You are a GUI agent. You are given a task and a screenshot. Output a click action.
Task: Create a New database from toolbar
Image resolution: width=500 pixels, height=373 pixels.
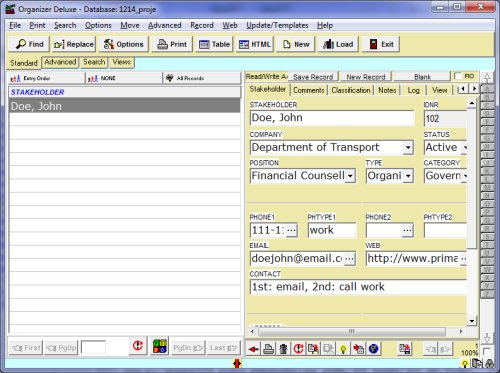[x=296, y=44]
